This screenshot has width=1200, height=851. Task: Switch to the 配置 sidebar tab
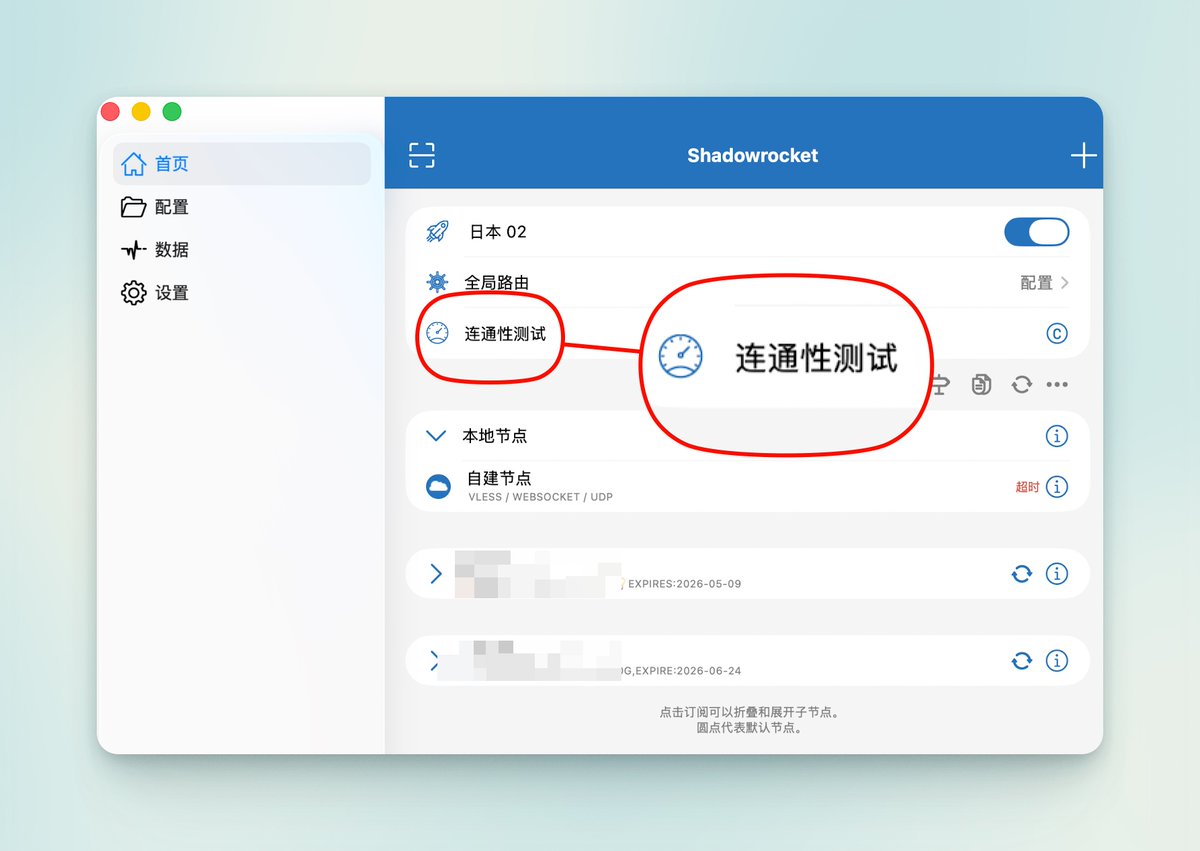tap(242, 207)
